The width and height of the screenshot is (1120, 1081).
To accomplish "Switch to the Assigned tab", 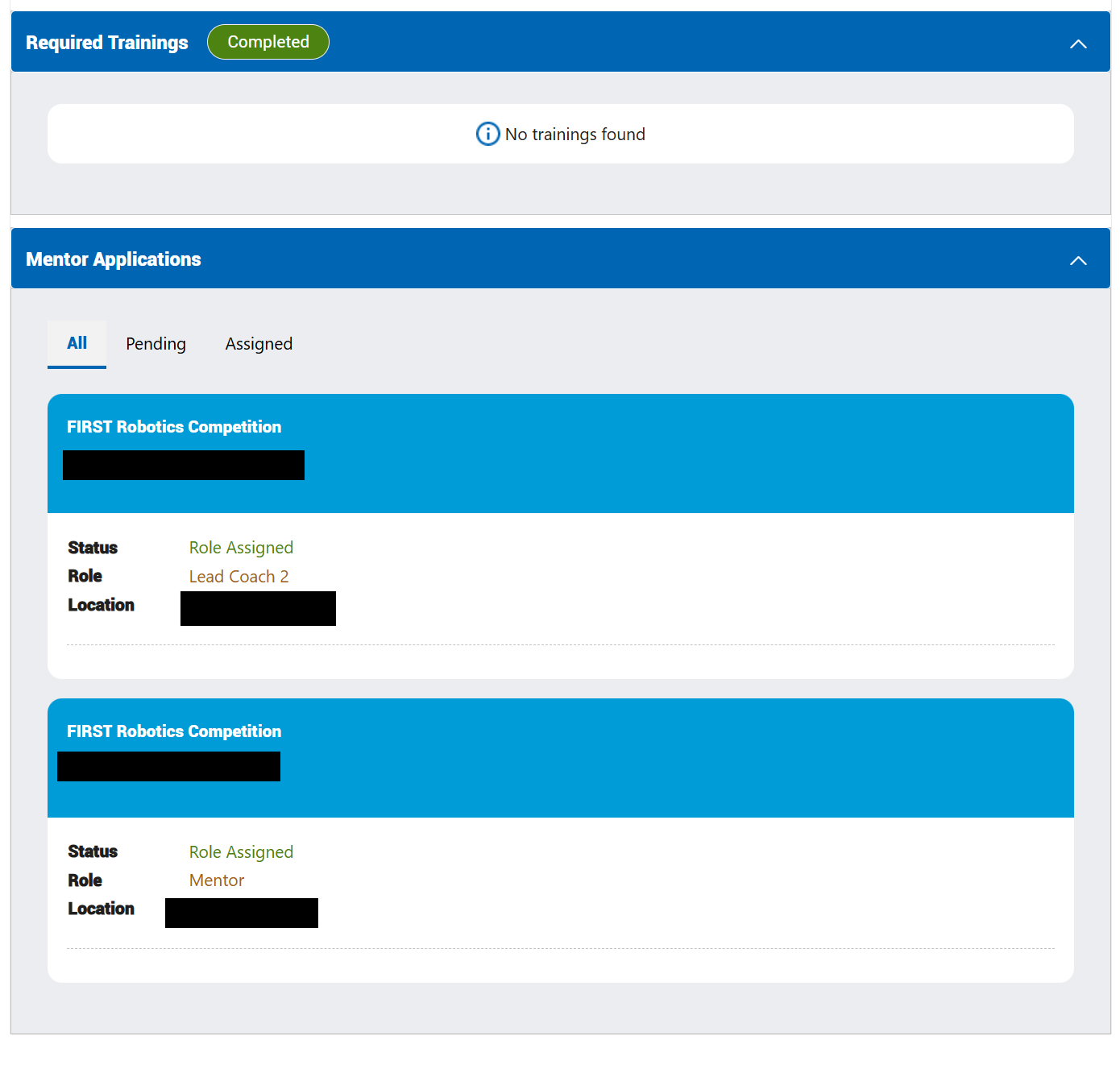I will [x=259, y=344].
